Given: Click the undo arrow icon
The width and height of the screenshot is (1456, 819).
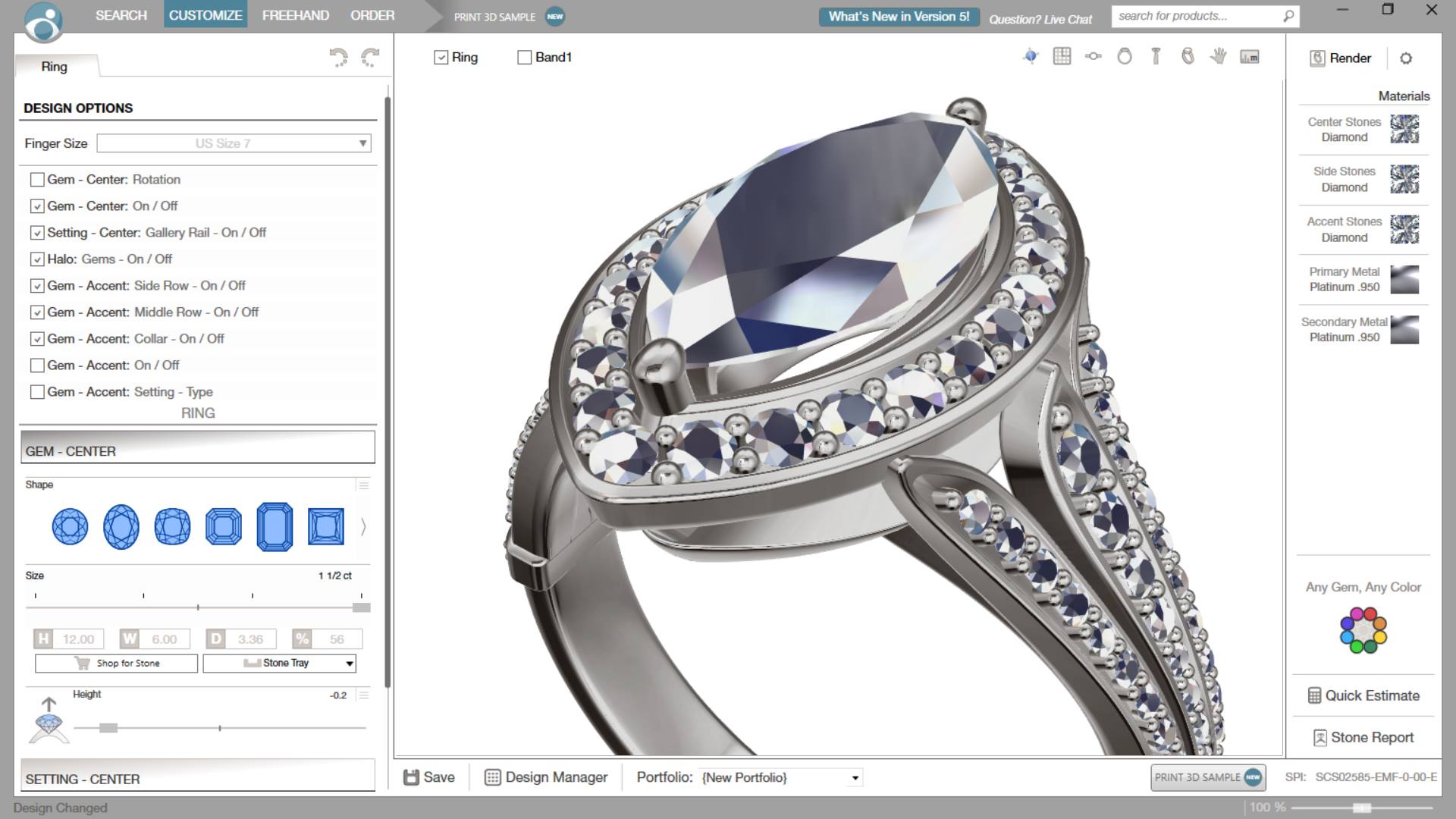Looking at the screenshot, I should coord(338,58).
